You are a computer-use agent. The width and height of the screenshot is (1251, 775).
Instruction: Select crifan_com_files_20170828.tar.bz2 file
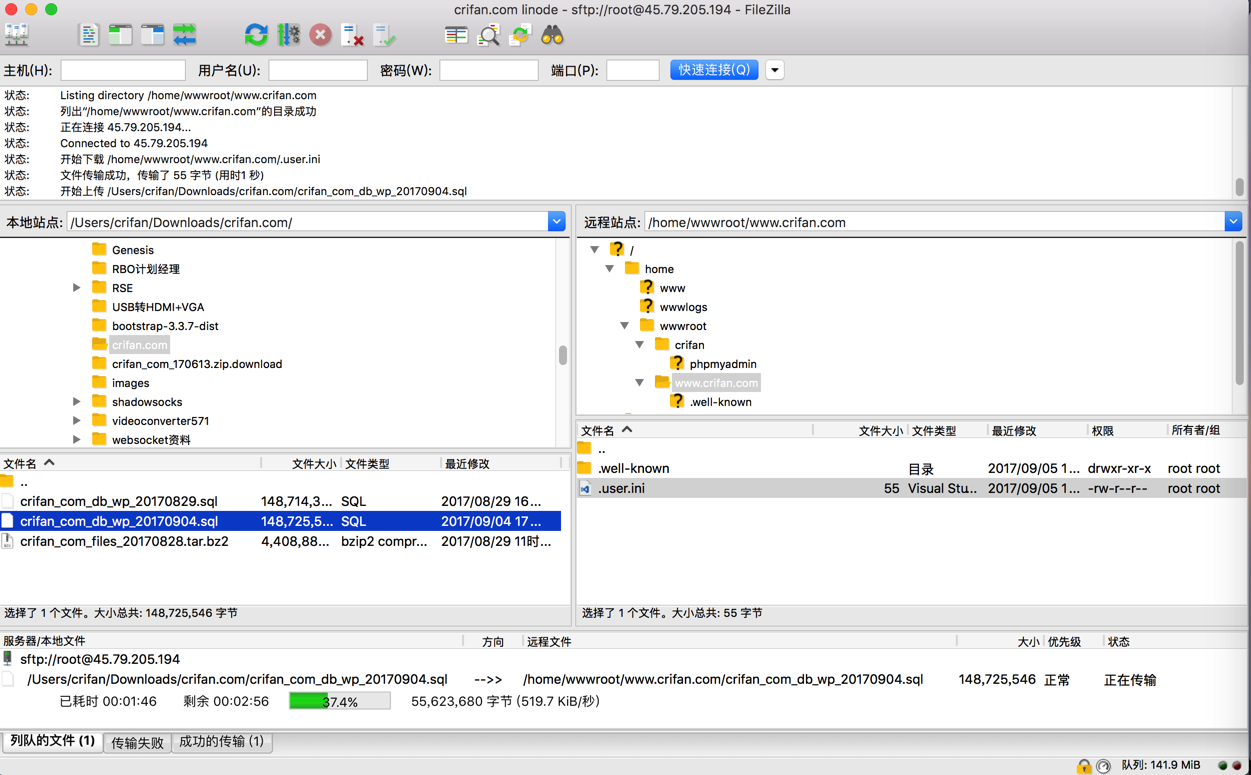(280, 541)
